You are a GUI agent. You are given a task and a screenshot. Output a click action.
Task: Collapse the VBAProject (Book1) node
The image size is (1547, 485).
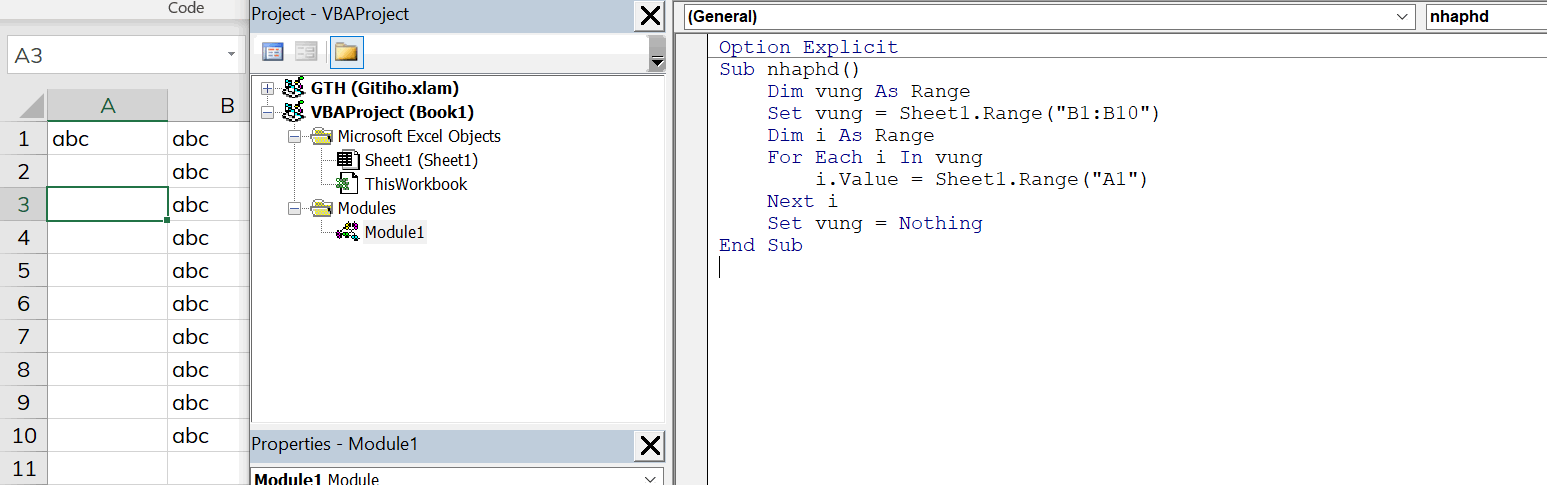(267, 112)
